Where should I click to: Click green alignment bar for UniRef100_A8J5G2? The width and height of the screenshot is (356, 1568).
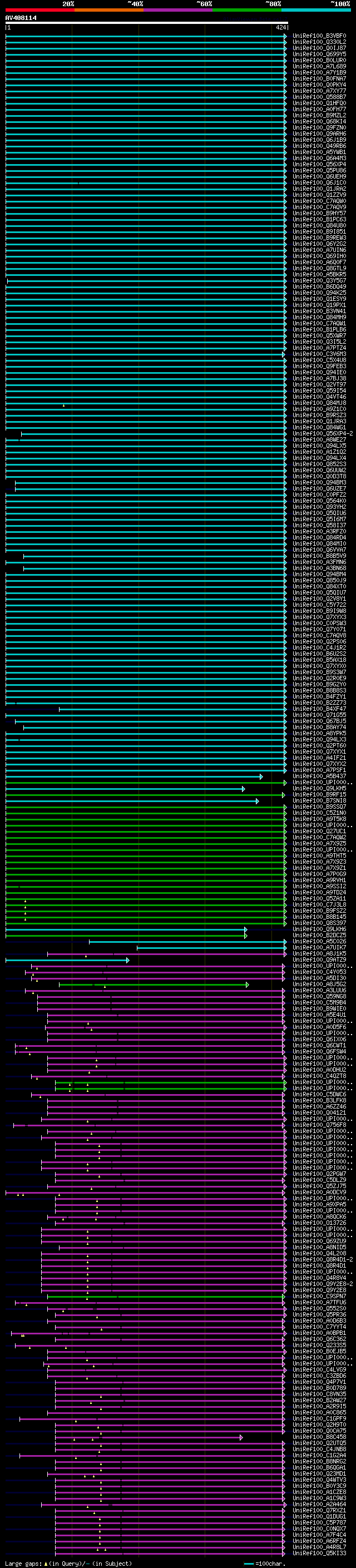pyautogui.click(x=154, y=985)
